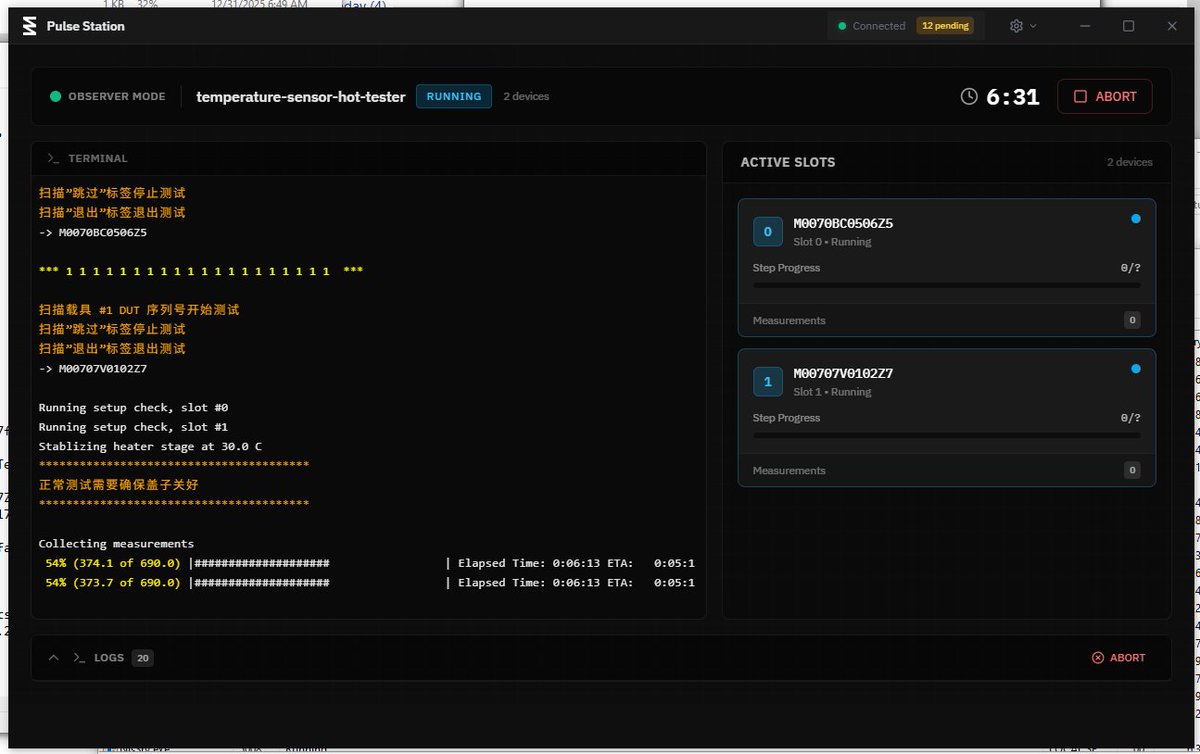Click device name M00707V0102Z7 in Active Slots

(x=843, y=374)
